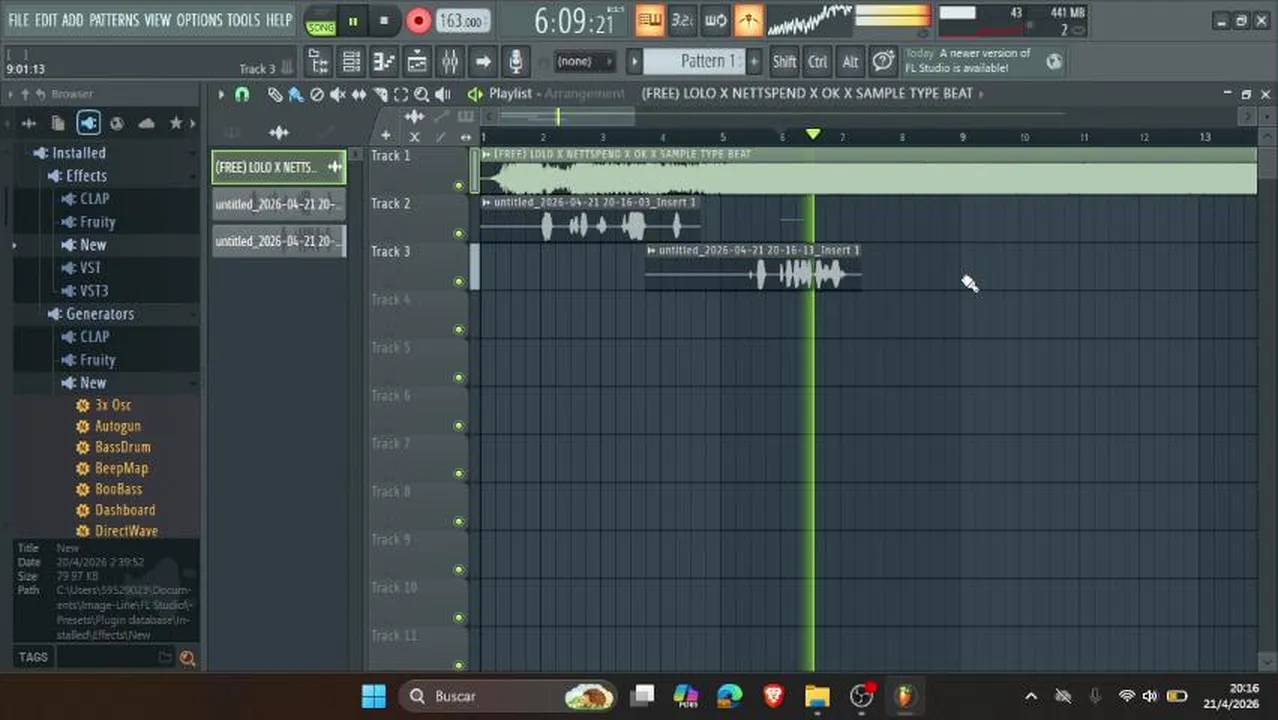
Task: Select the (FREE) LOLO X NETTS clip in picker
Action: pyautogui.click(x=279, y=167)
